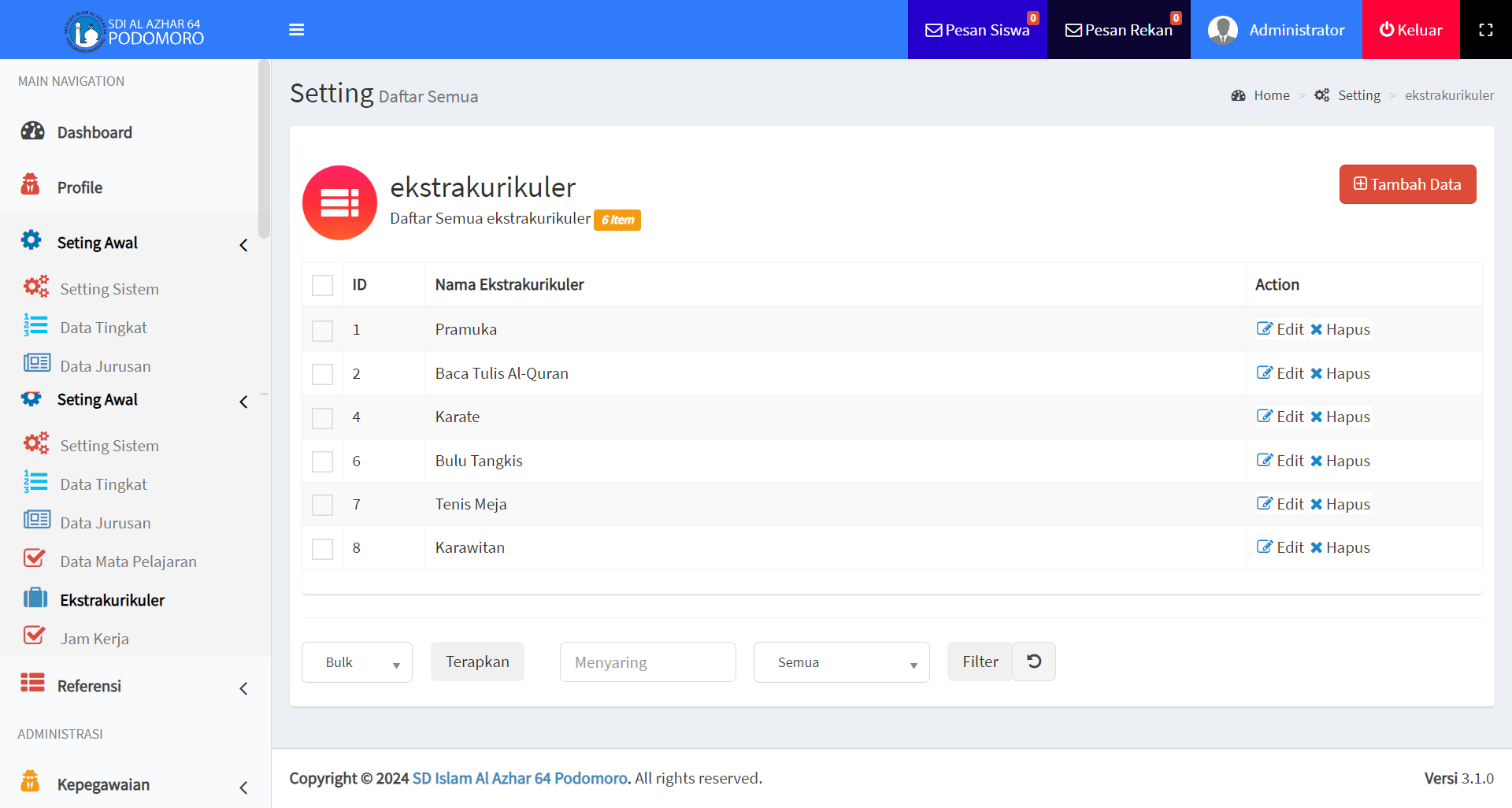Viewport: 1512px width, 808px height.
Task: Click Hapus X icon for Karate row
Action: [x=1316, y=417]
